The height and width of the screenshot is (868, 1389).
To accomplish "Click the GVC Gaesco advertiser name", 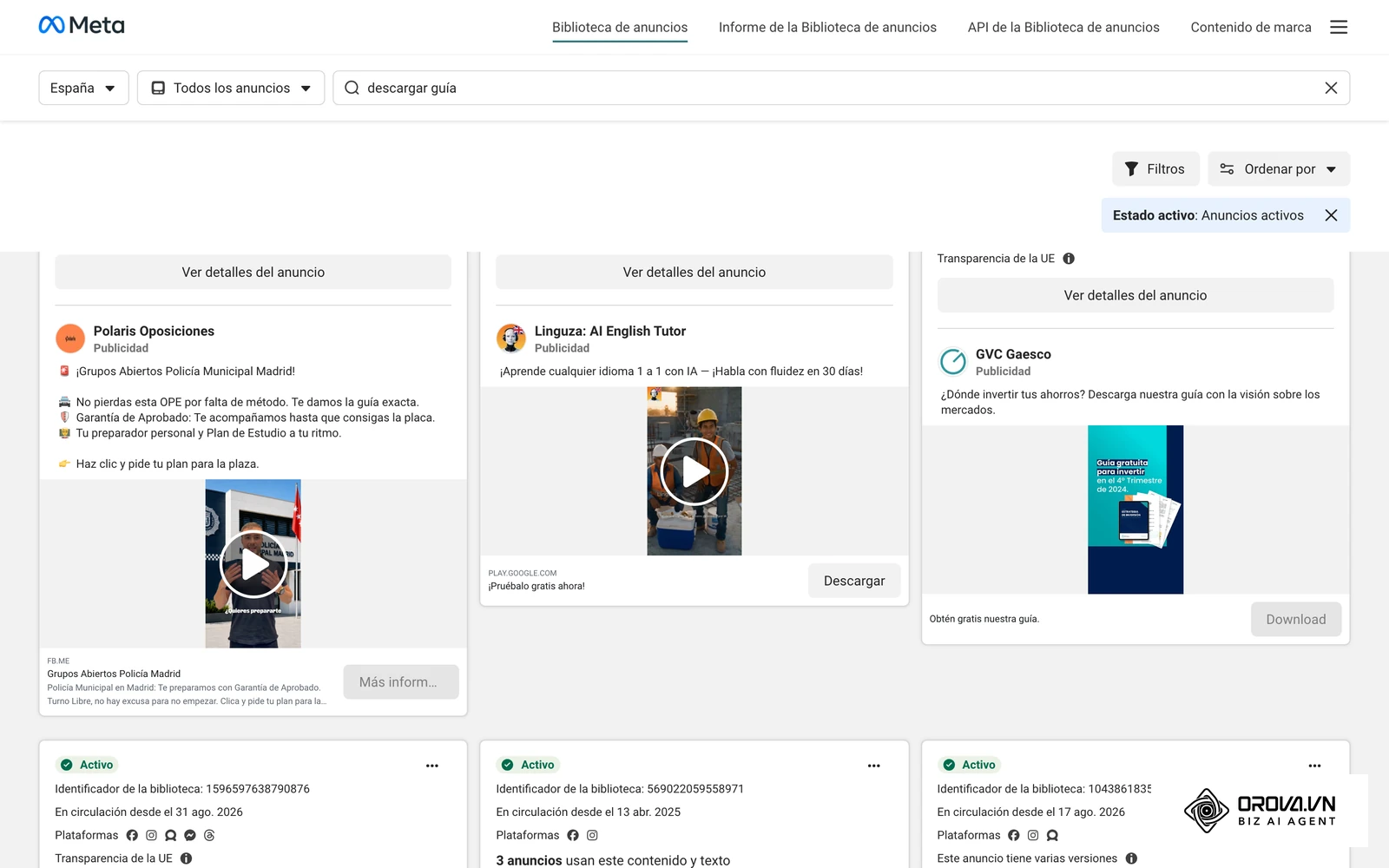I will coord(1013,354).
